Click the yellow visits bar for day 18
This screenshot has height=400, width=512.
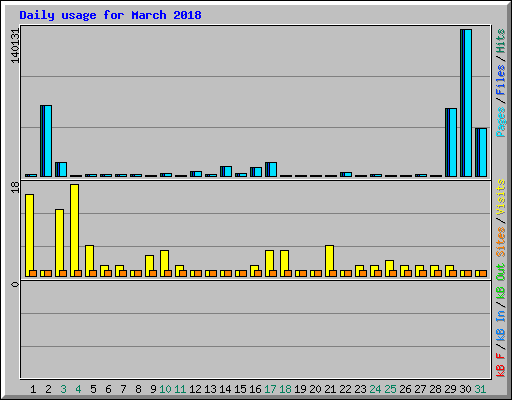point(284,263)
